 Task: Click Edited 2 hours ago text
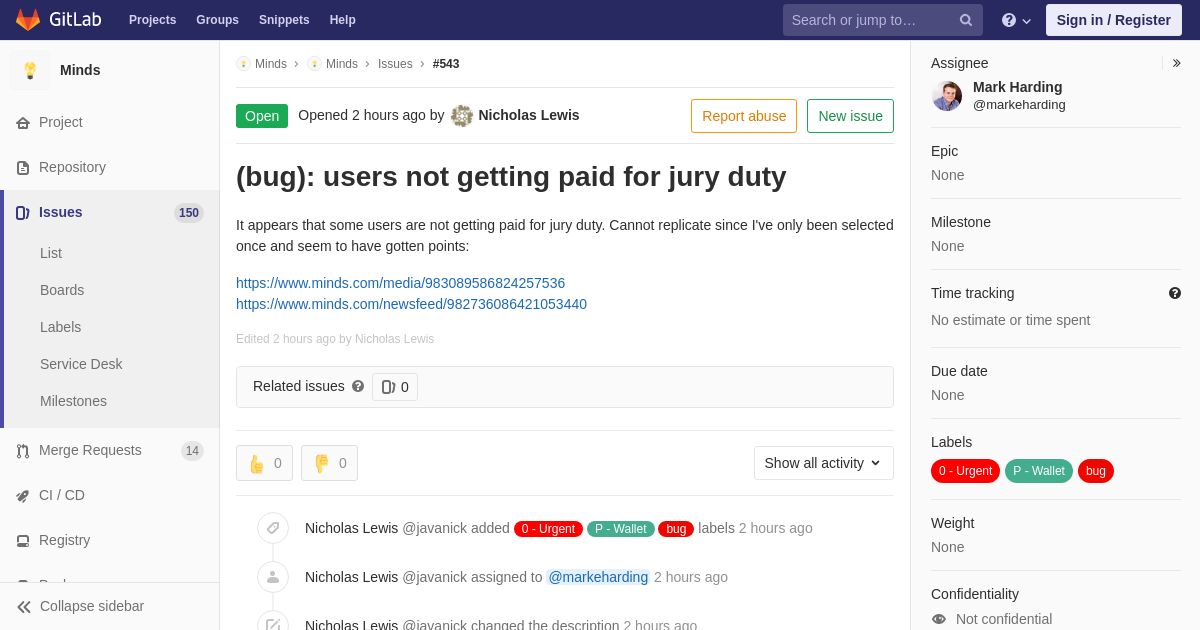click(x=335, y=339)
